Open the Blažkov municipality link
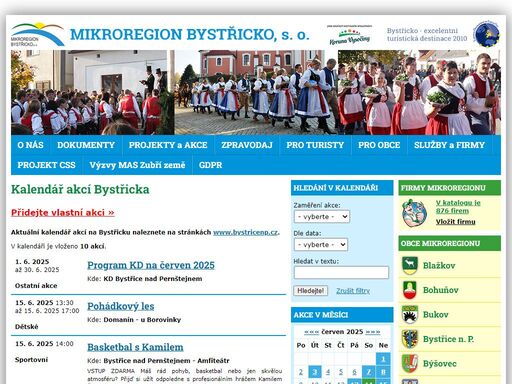 pos(439,266)
